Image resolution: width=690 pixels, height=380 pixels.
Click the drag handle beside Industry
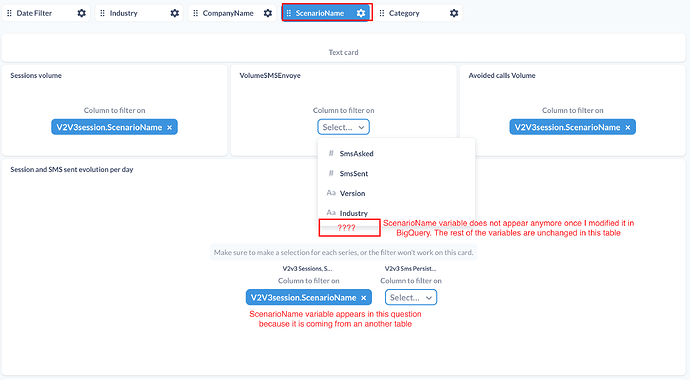pyautogui.click(x=103, y=13)
